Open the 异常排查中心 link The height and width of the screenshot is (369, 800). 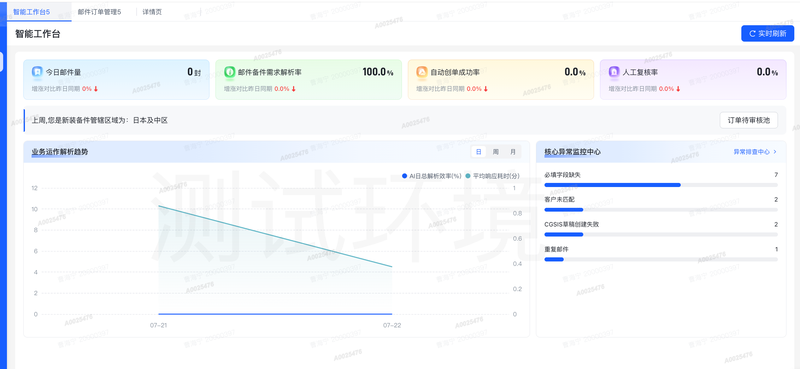(x=752, y=152)
